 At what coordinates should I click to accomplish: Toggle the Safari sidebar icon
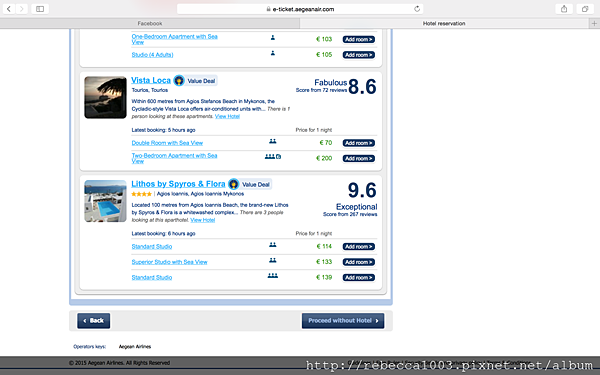(x=40, y=9)
